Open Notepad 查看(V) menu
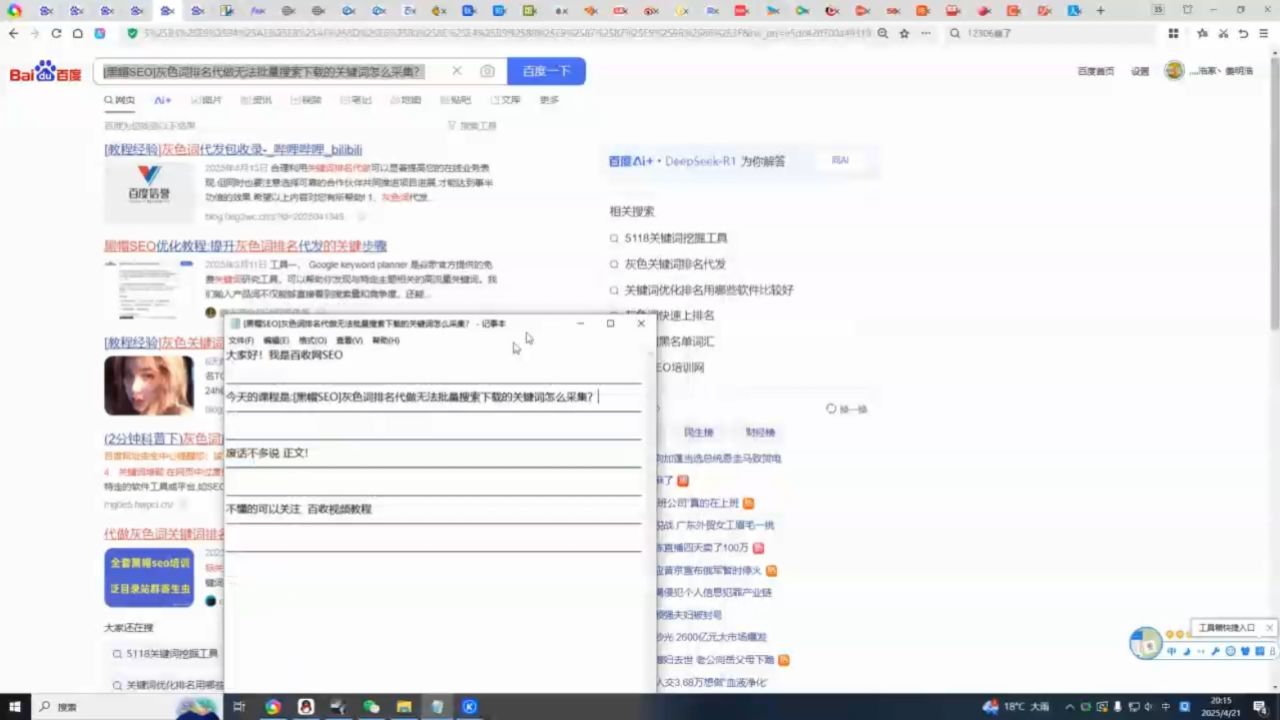This screenshot has width=1280, height=720. (x=349, y=341)
